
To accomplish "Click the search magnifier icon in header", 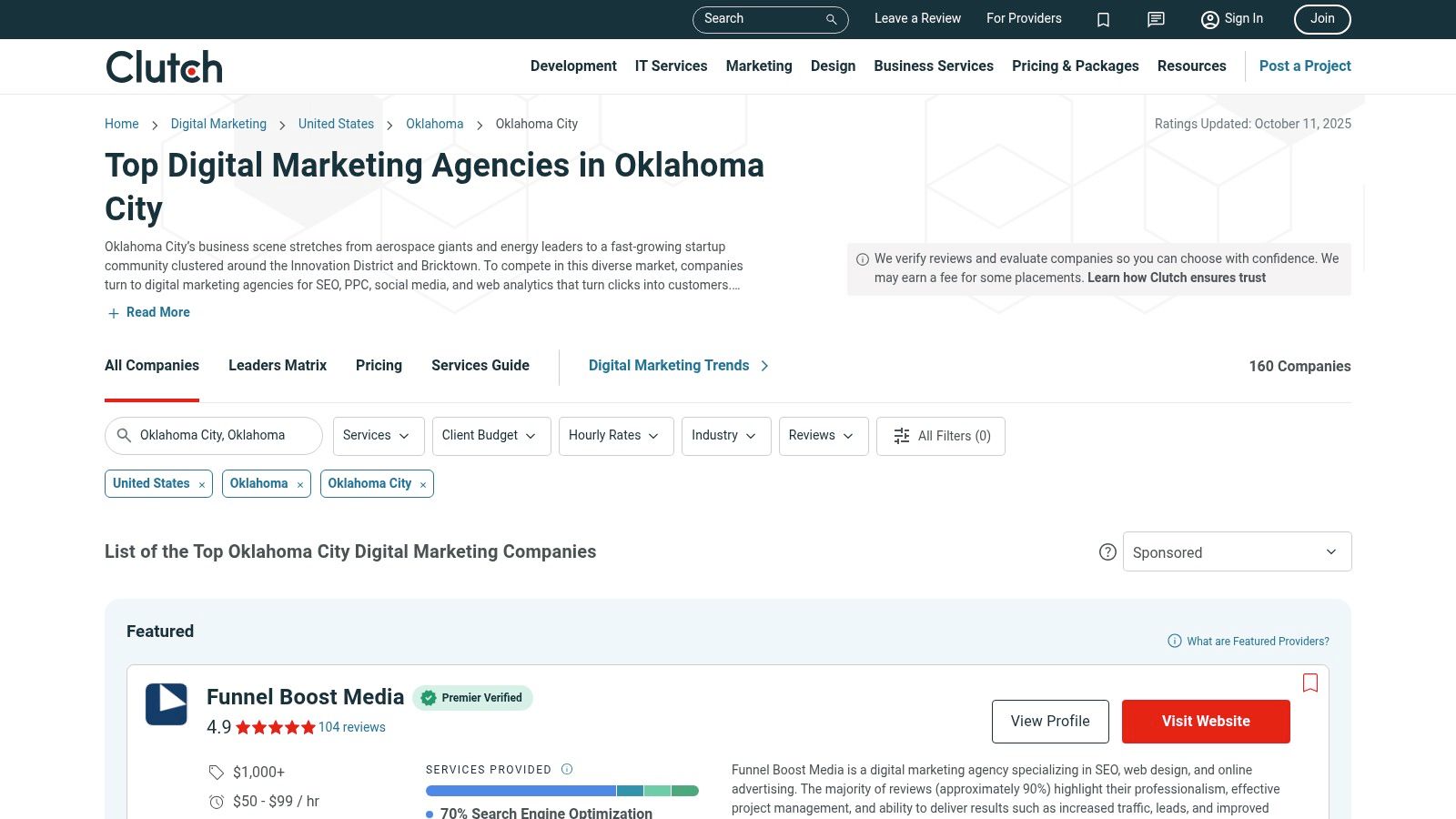I will coord(831,19).
